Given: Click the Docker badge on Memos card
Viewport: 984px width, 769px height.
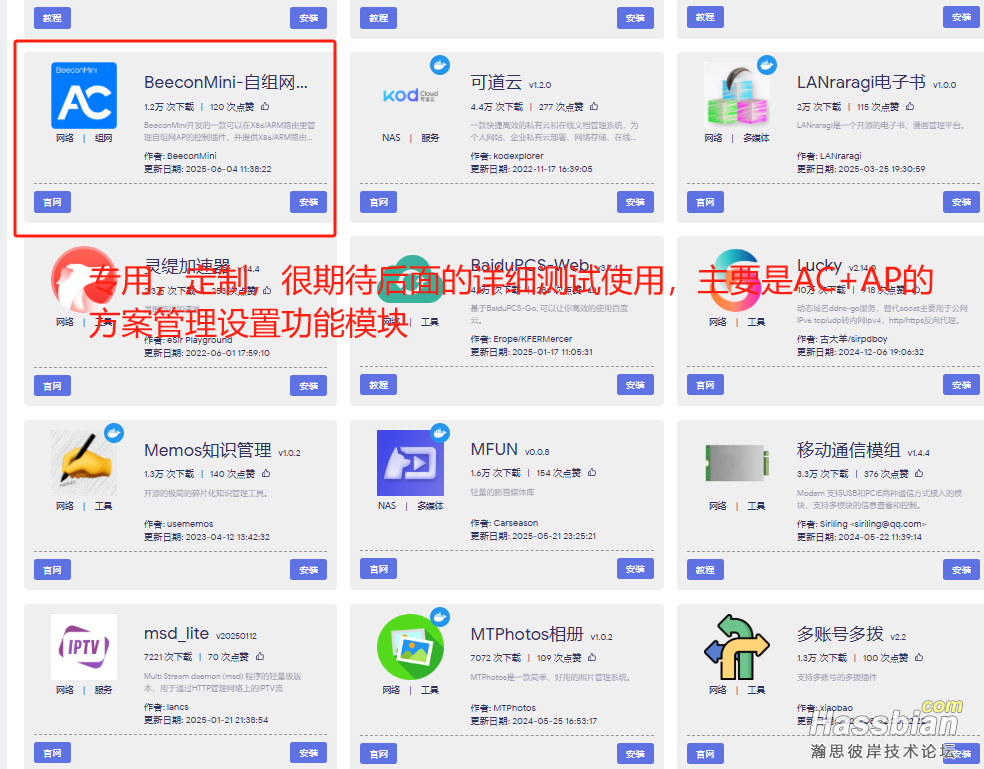Looking at the screenshot, I should 114,433.
